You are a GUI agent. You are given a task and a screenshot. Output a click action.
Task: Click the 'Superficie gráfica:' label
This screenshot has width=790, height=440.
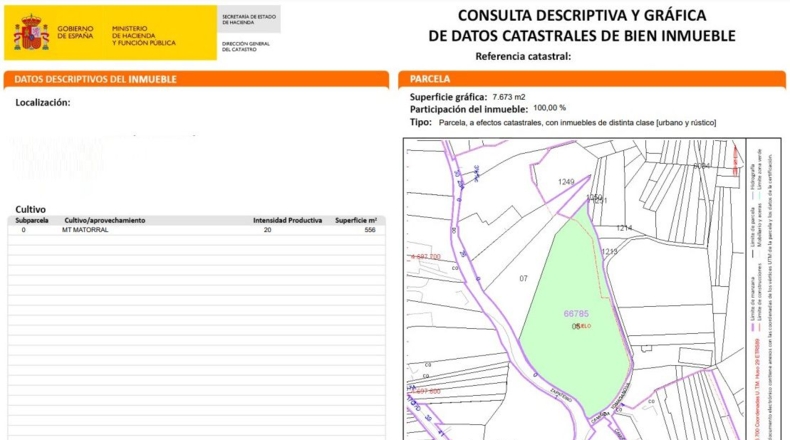pyautogui.click(x=448, y=97)
